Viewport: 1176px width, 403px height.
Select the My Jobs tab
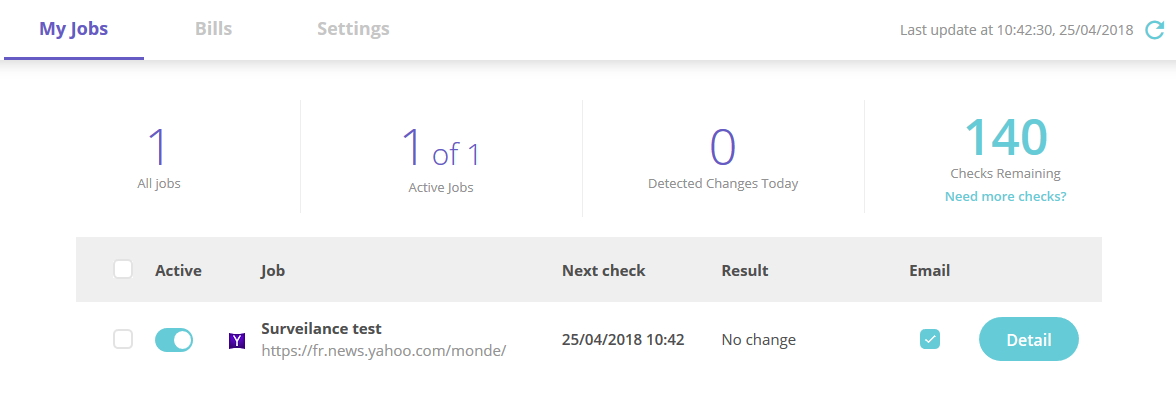pos(74,29)
